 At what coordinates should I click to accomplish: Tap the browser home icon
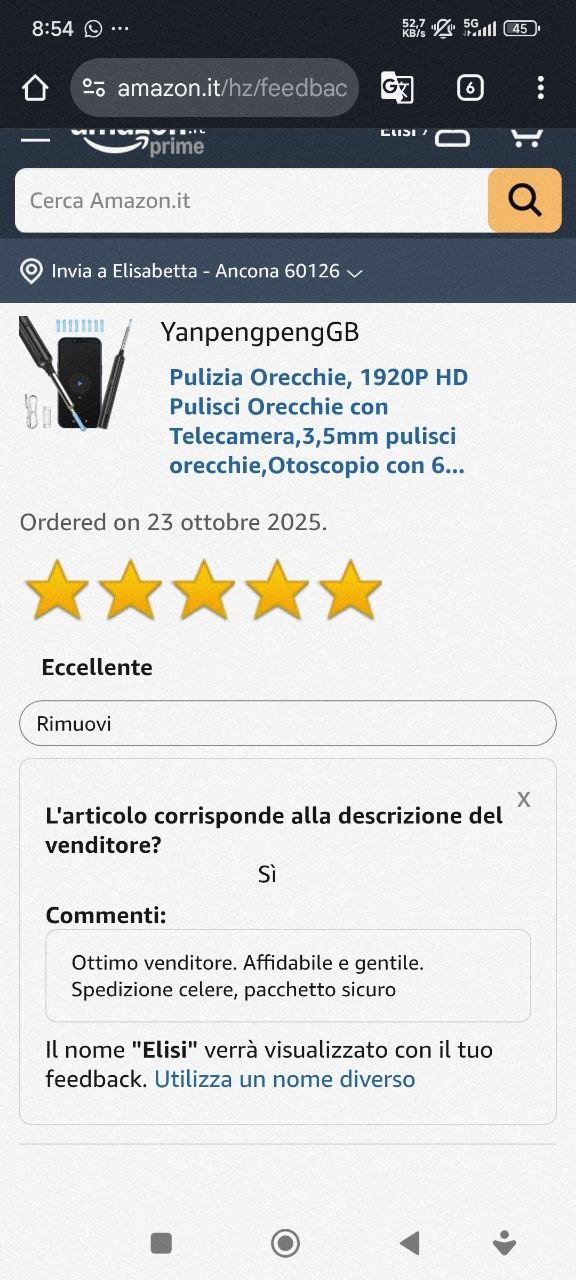(35, 88)
